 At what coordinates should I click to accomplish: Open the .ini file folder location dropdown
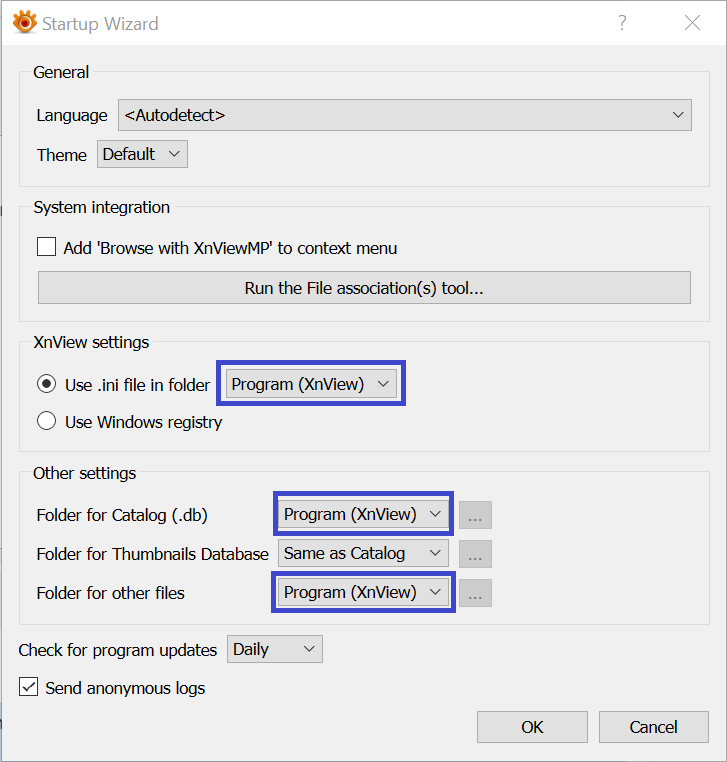(x=312, y=384)
